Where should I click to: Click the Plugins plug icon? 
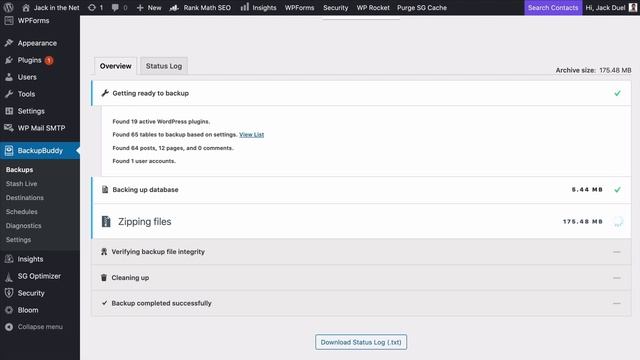(9, 60)
